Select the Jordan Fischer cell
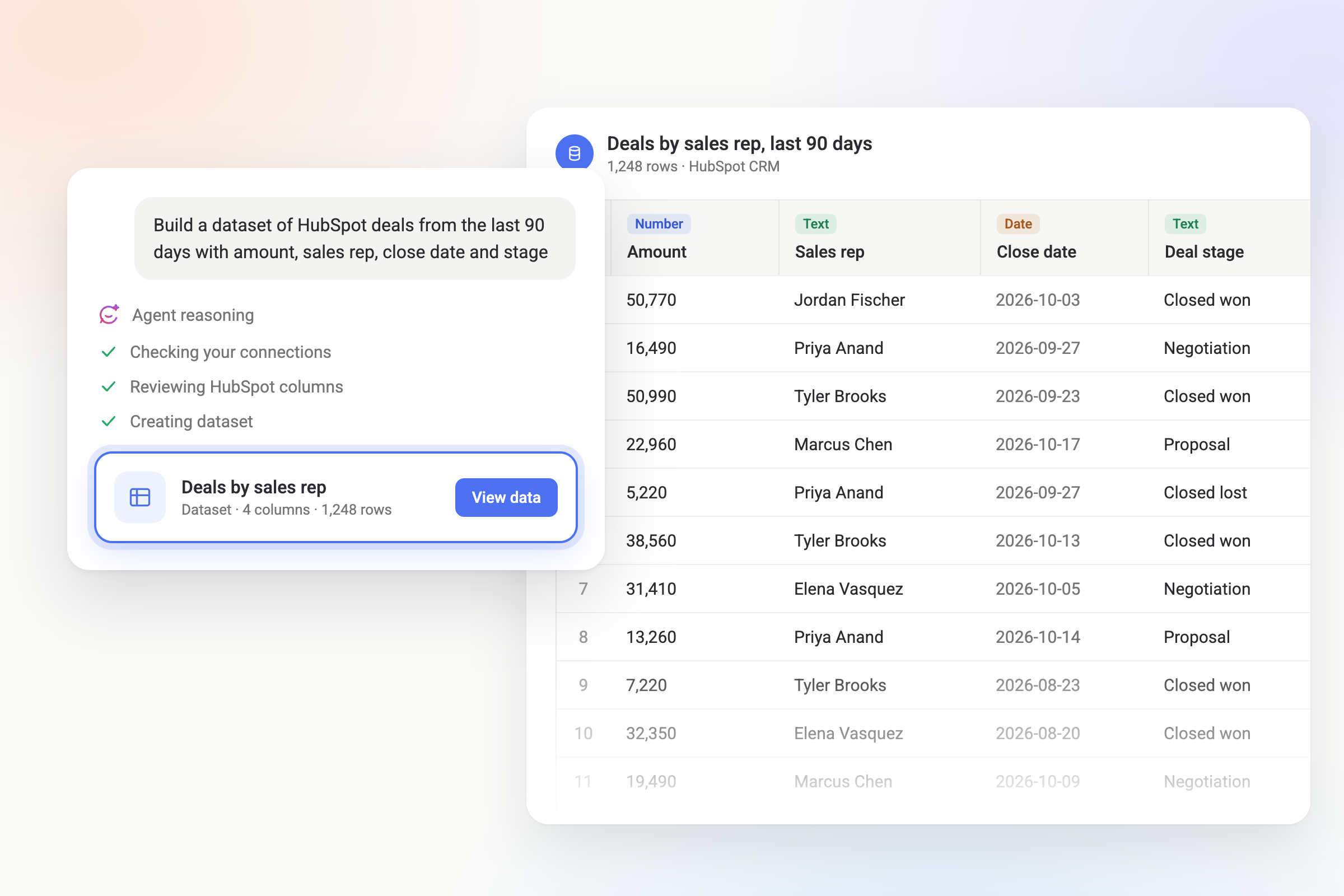The width and height of the screenshot is (1344, 896). click(x=849, y=300)
